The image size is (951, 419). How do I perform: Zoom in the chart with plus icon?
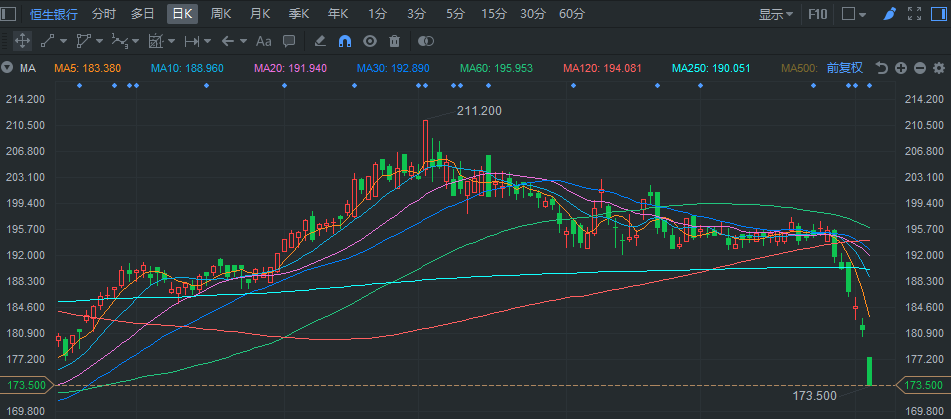pos(901,68)
